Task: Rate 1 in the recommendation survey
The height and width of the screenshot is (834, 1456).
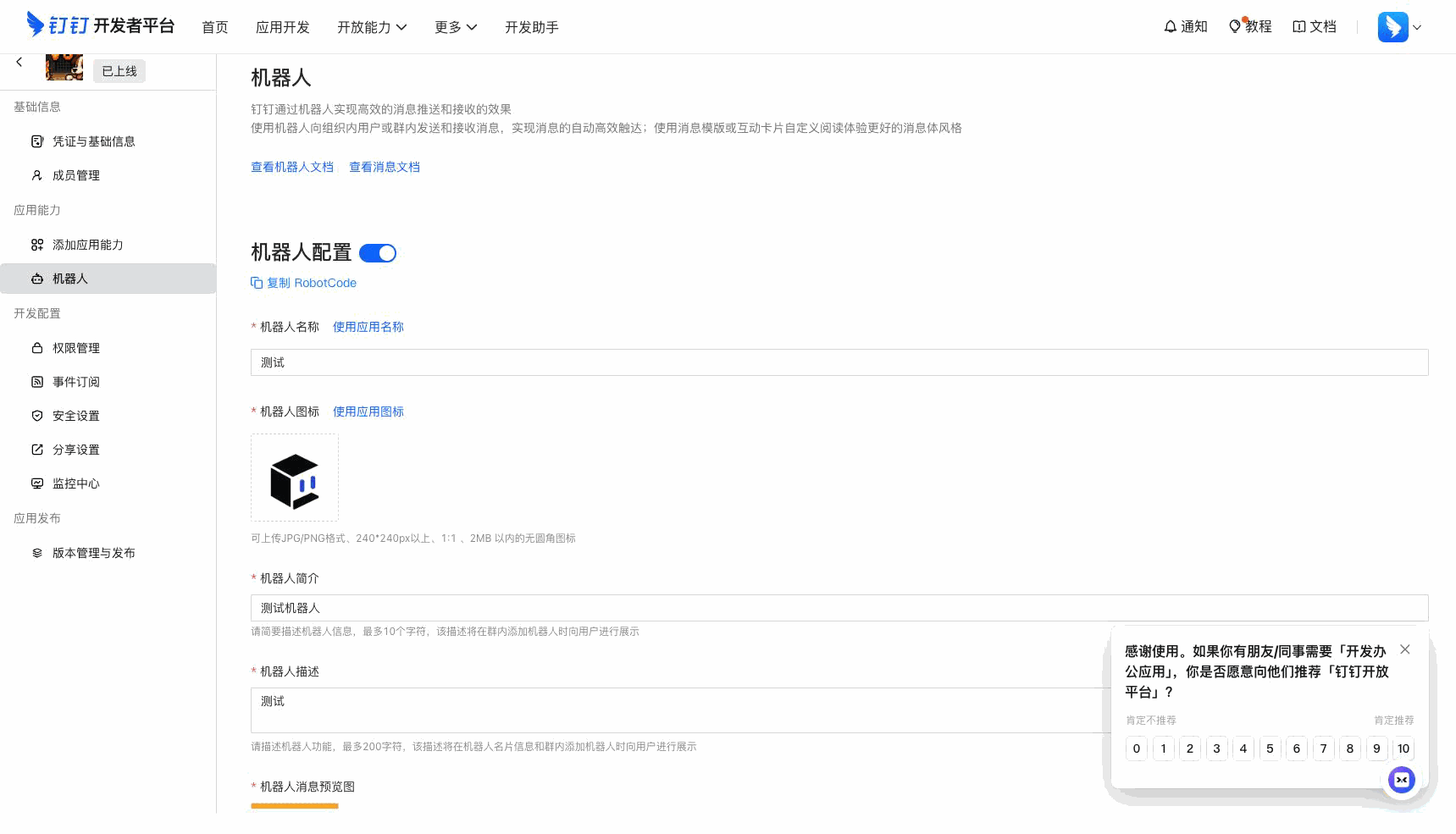Action: pos(1164,748)
